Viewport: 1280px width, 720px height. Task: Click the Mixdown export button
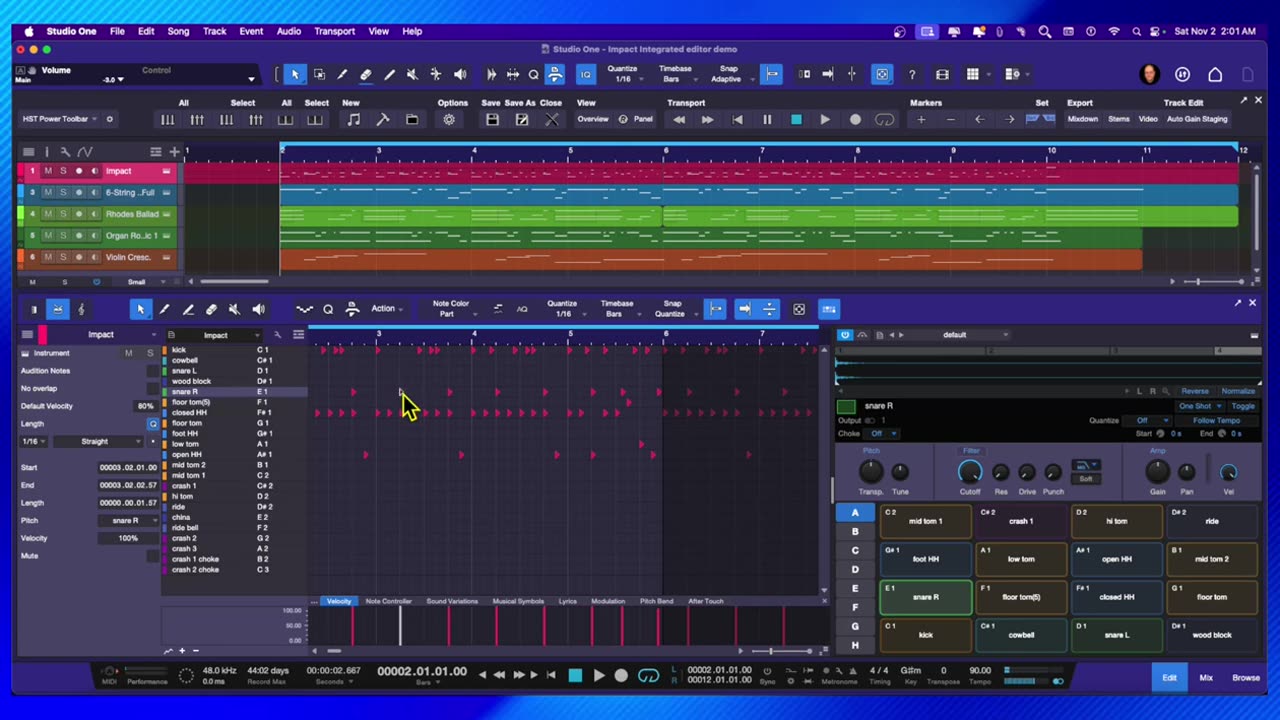1082,119
